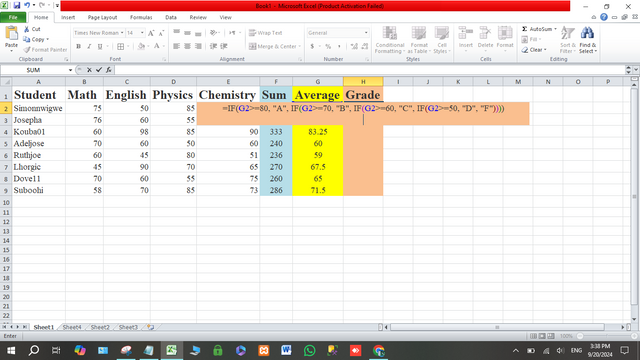Open Format as Table gallery
Screen dimensions: 640x360
(x=419, y=40)
